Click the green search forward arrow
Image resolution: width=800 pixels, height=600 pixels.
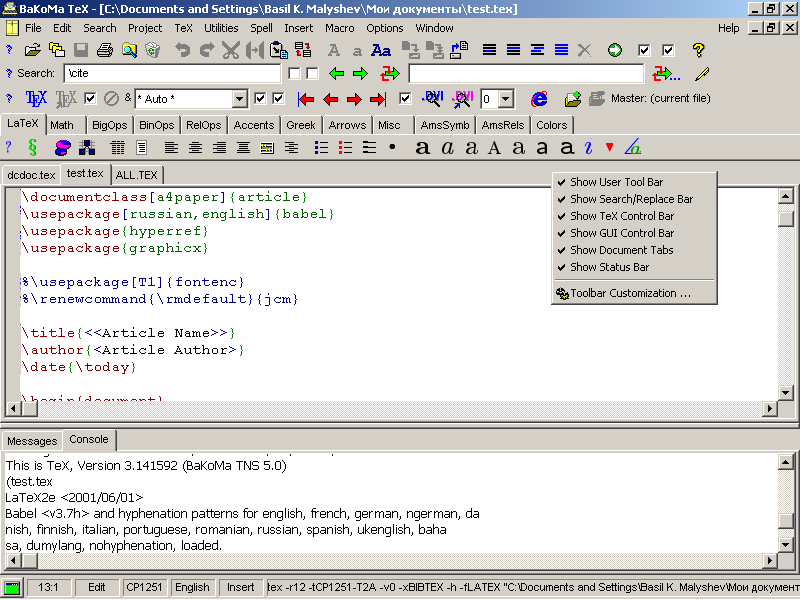(360, 73)
